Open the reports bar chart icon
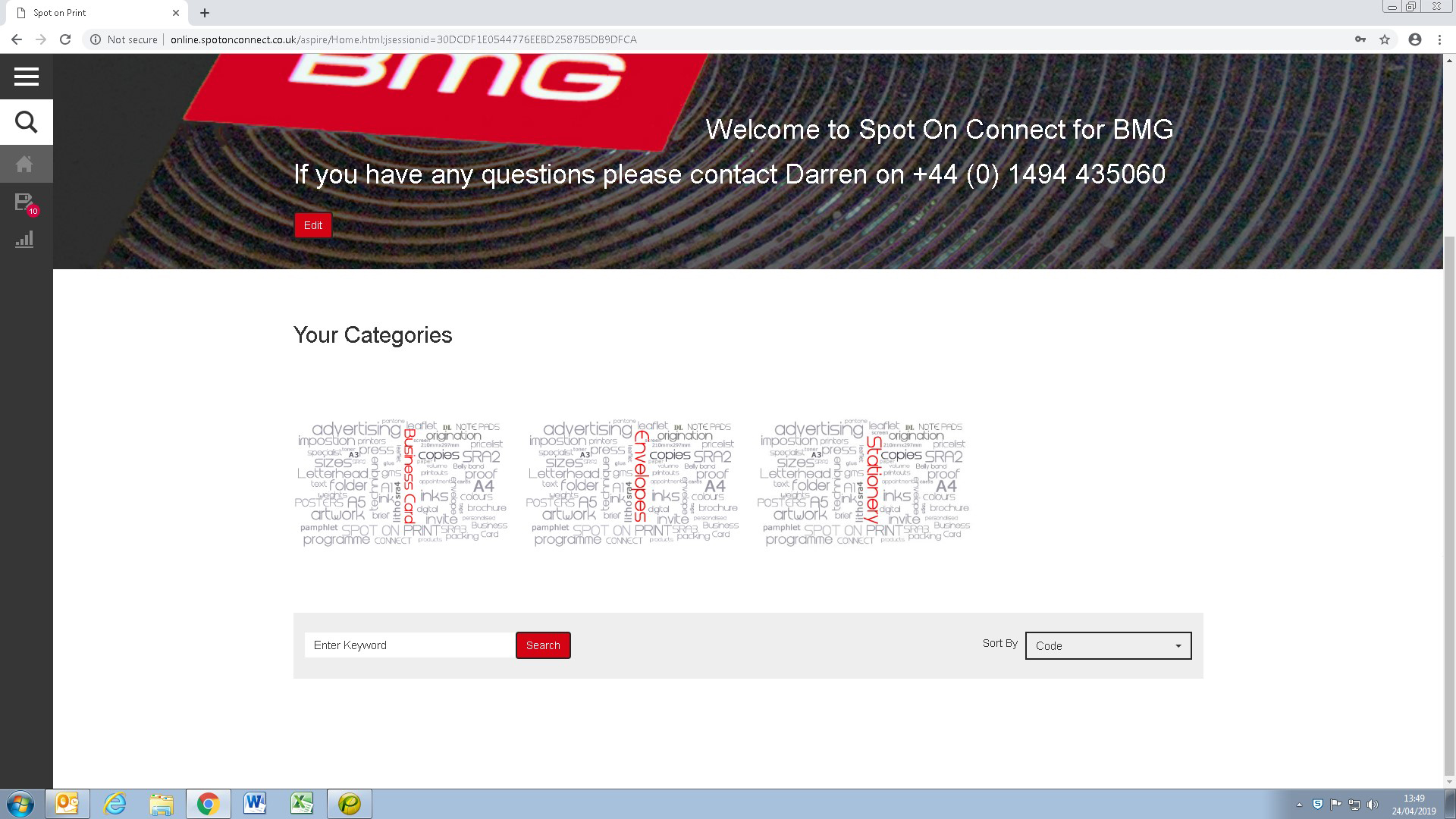The height and width of the screenshot is (819, 1456). pyautogui.click(x=24, y=240)
